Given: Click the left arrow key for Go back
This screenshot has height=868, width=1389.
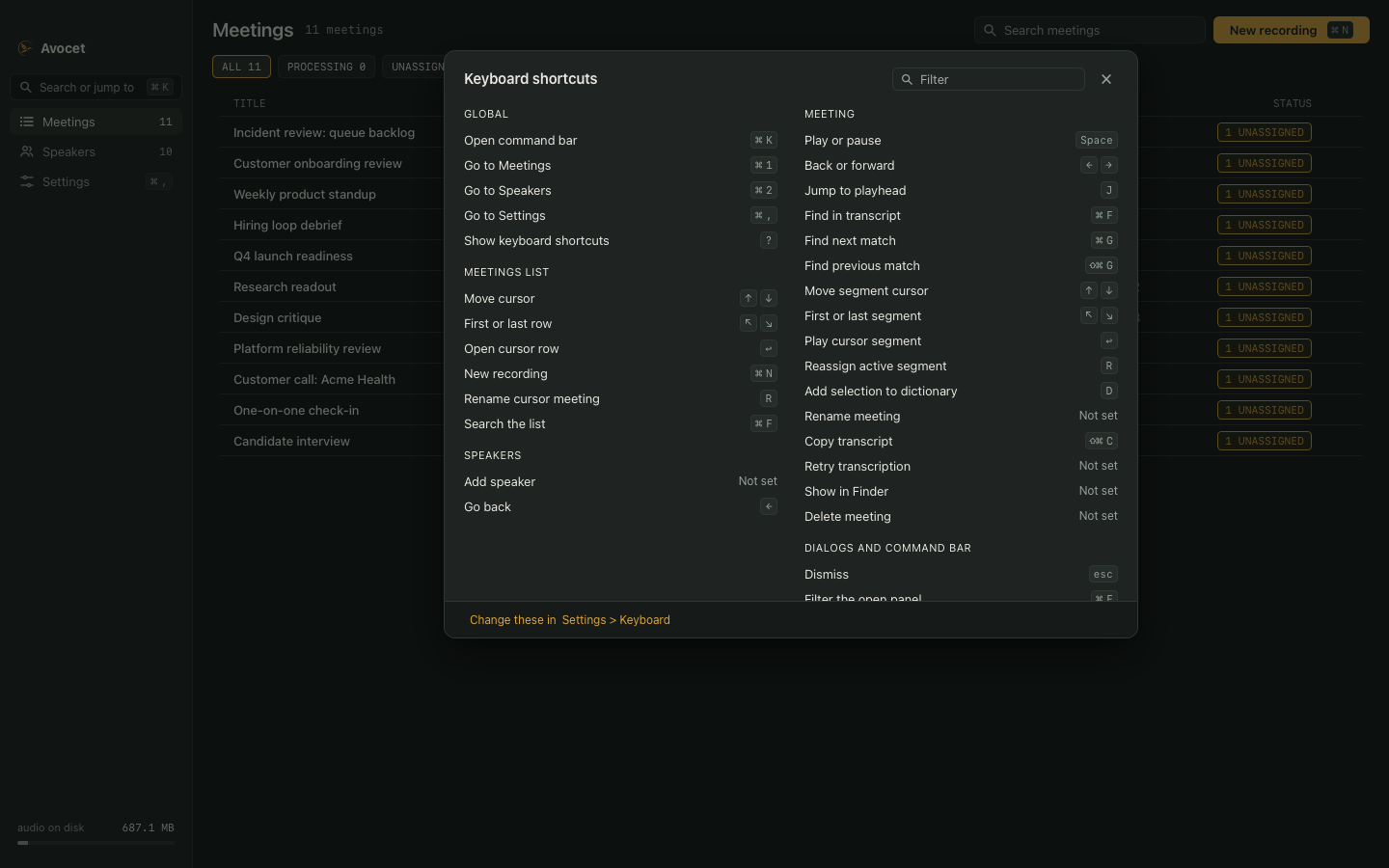Looking at the screenshot, I should click(x=769, y=506).
